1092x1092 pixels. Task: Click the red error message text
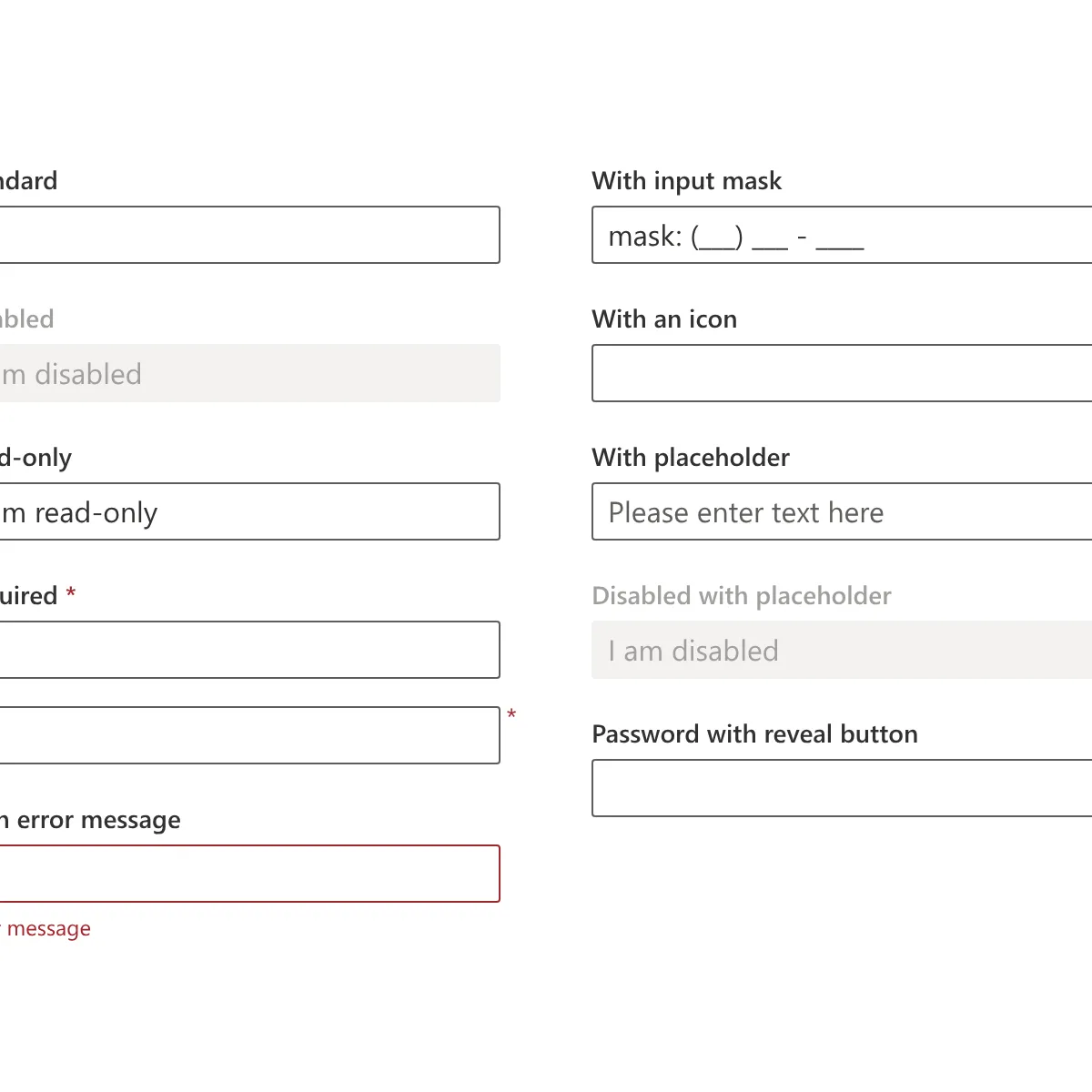(x=45, y=929)
